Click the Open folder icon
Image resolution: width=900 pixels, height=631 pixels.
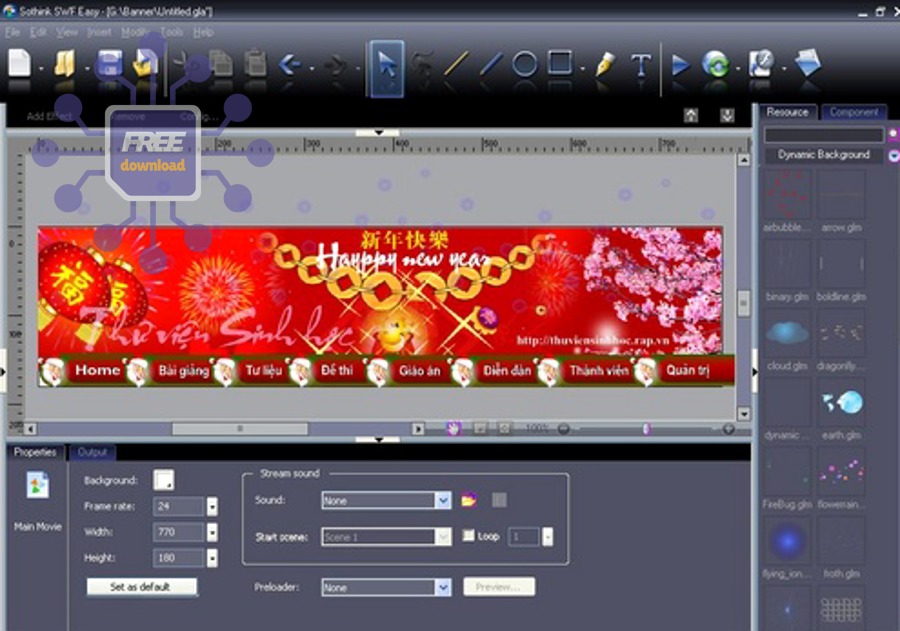[65, 63]
